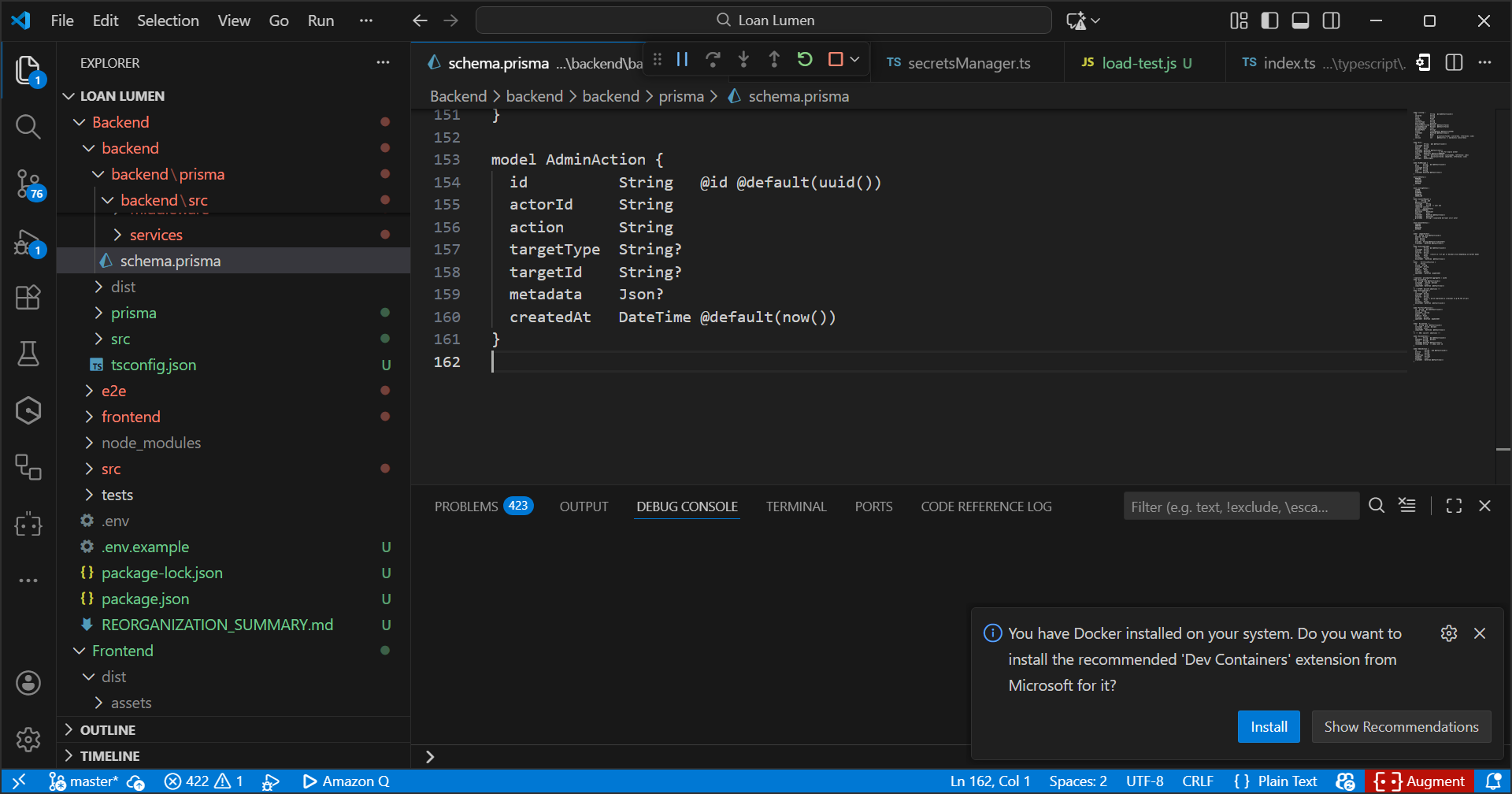Viewport: 1512px width, 794px height.
Task: Click Show Recommendations button
Action: pyautogui.click(x=1401, y=726)
